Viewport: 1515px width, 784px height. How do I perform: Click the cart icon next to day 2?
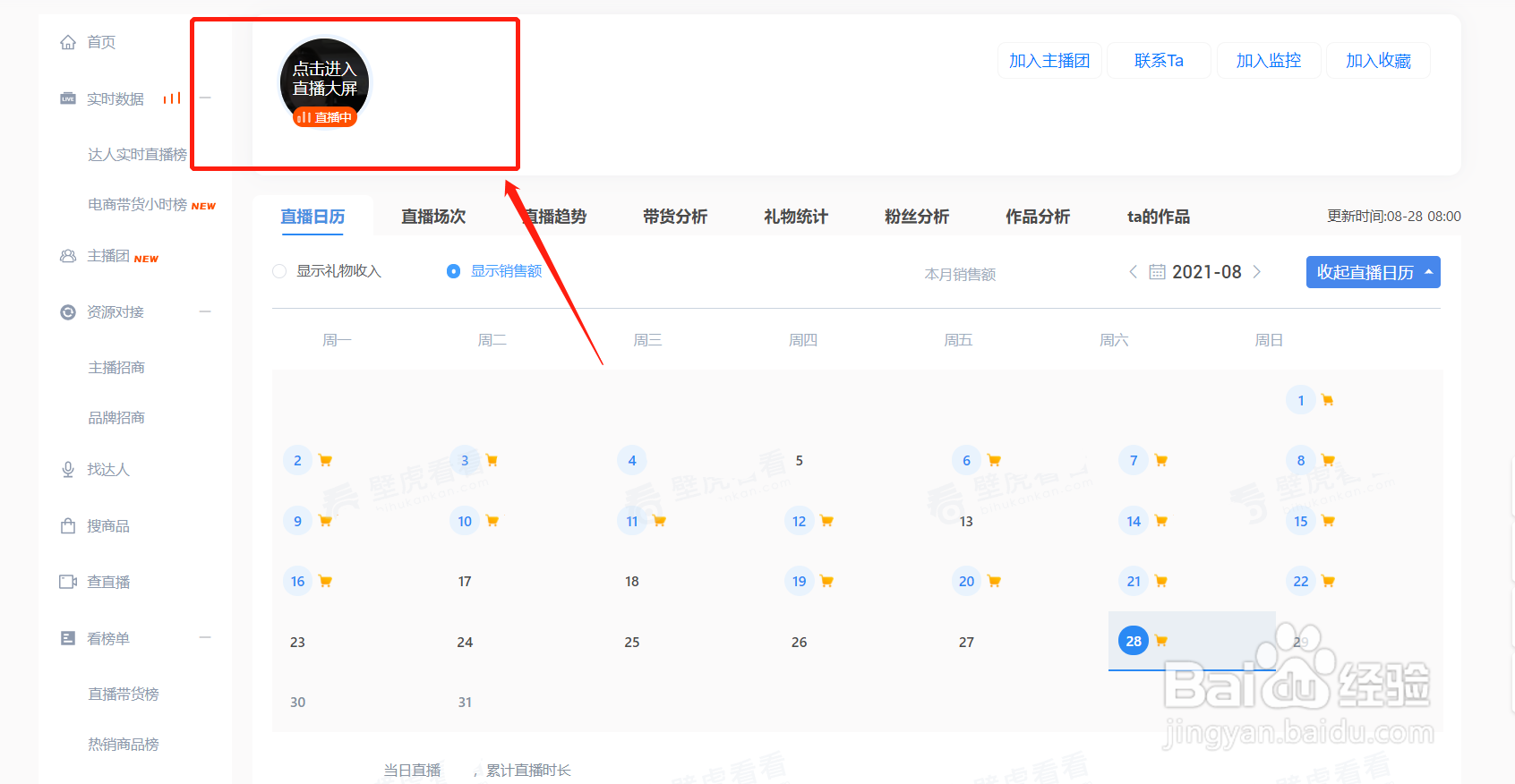pyautogui.click(x=326, y=460)
